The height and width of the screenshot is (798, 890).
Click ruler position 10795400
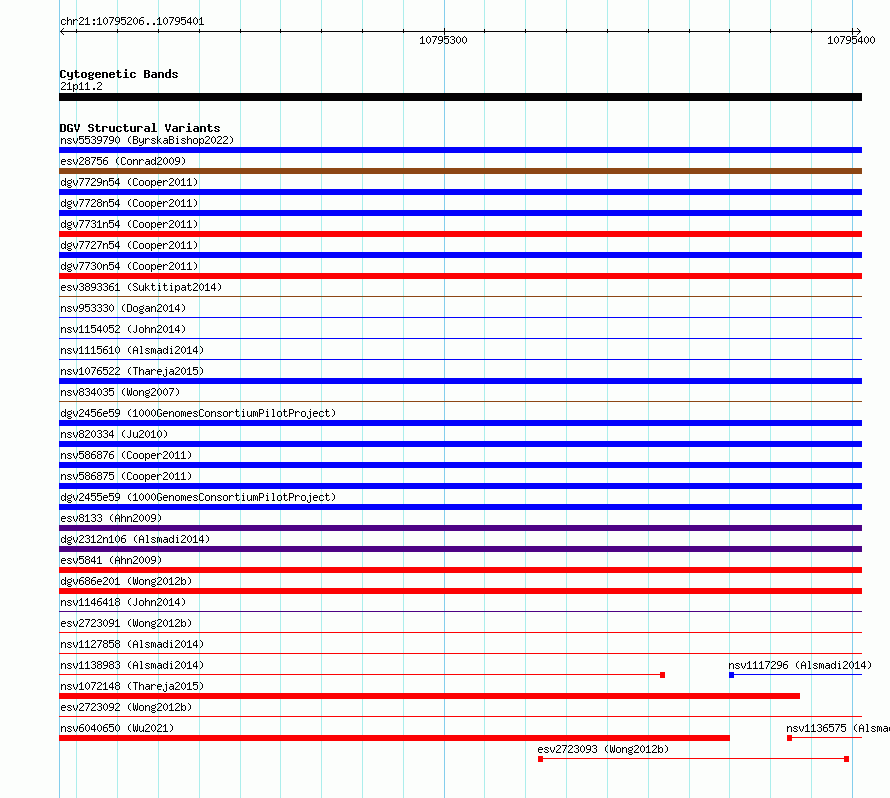(851, 40)
